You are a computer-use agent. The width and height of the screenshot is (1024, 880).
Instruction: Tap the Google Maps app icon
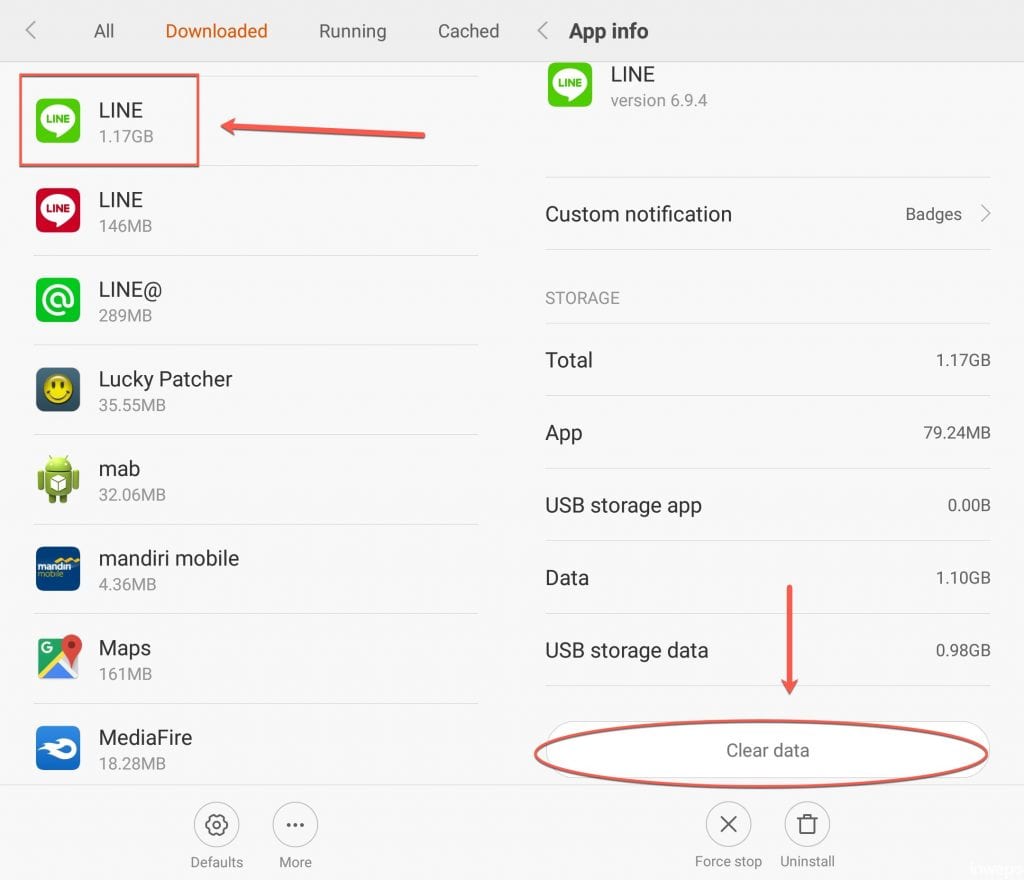pos(59,657)
